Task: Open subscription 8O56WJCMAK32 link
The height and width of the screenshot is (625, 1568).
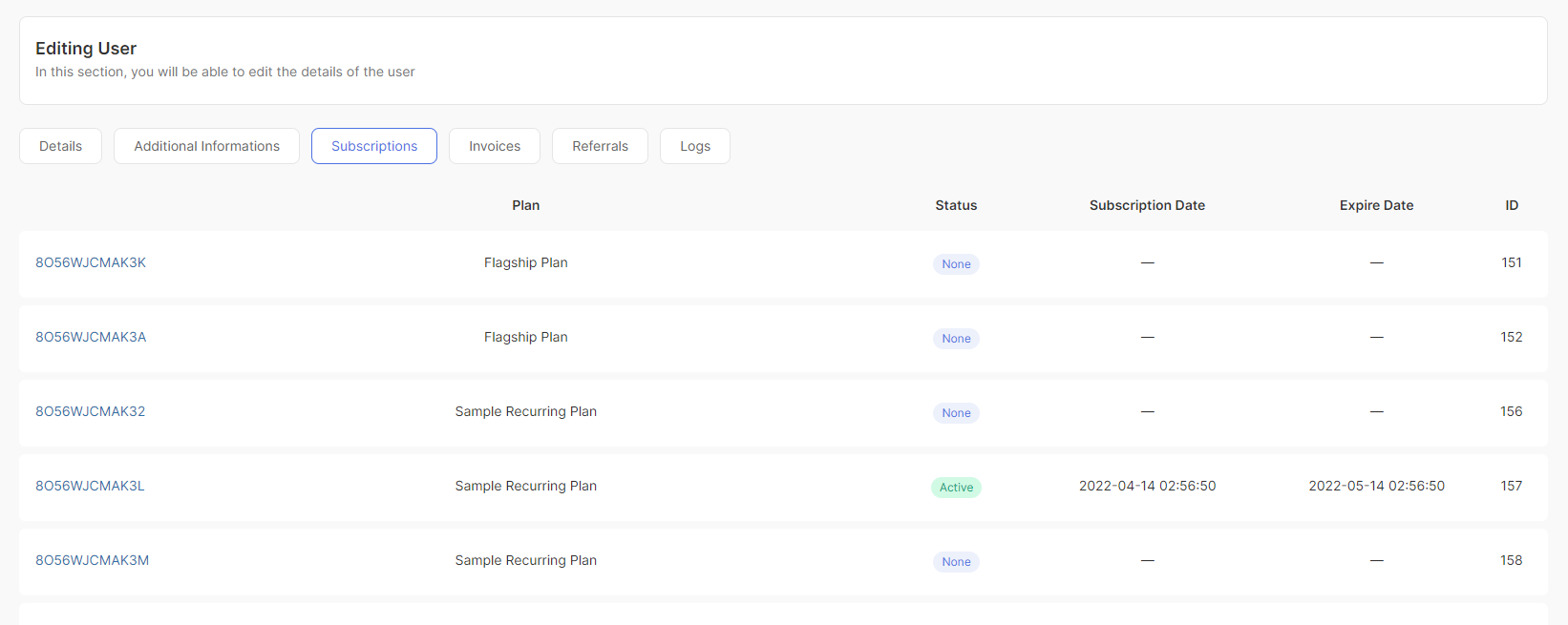Action: (x=91, y=411)
